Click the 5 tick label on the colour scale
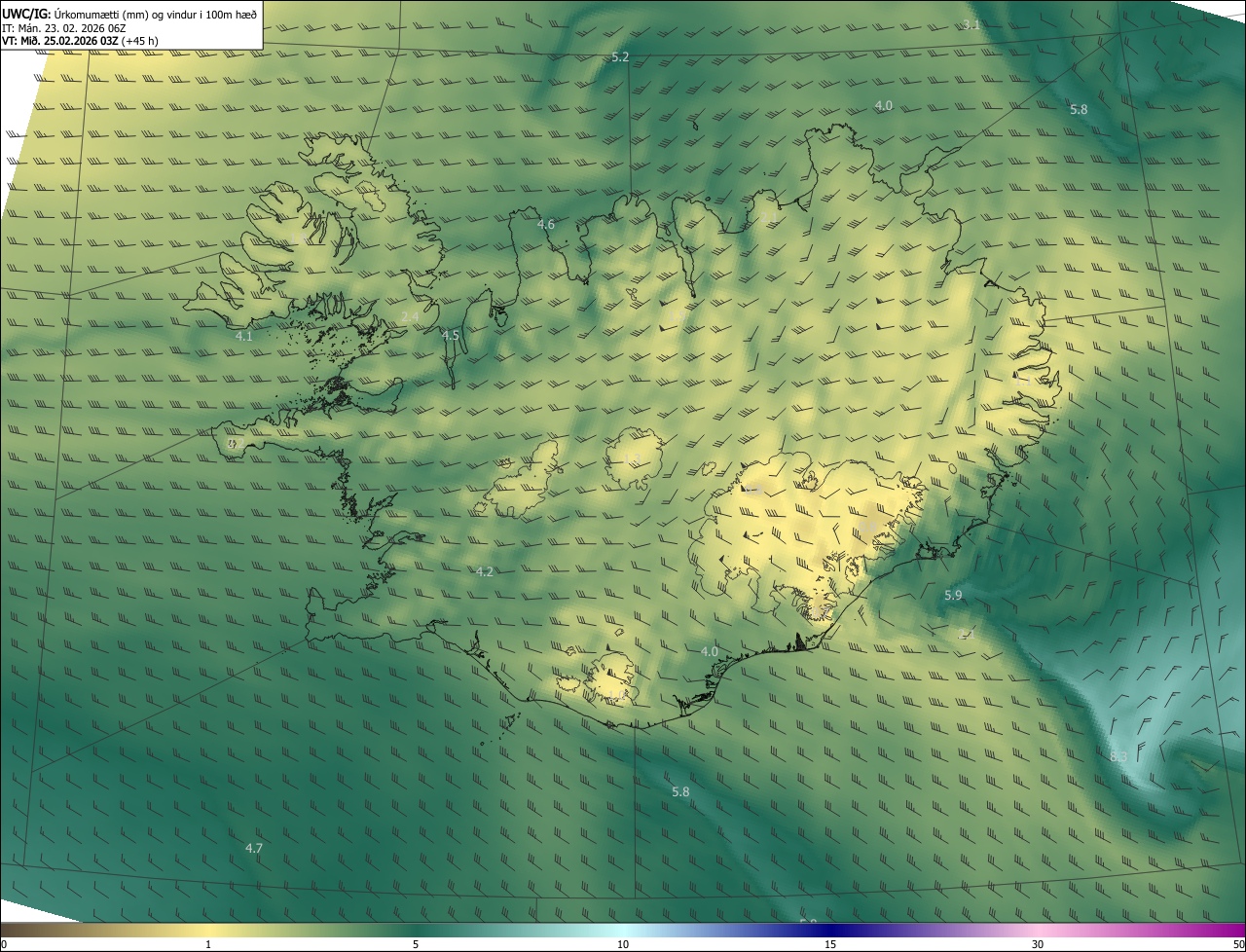The image size is (1246, 952). coord(416,945)
